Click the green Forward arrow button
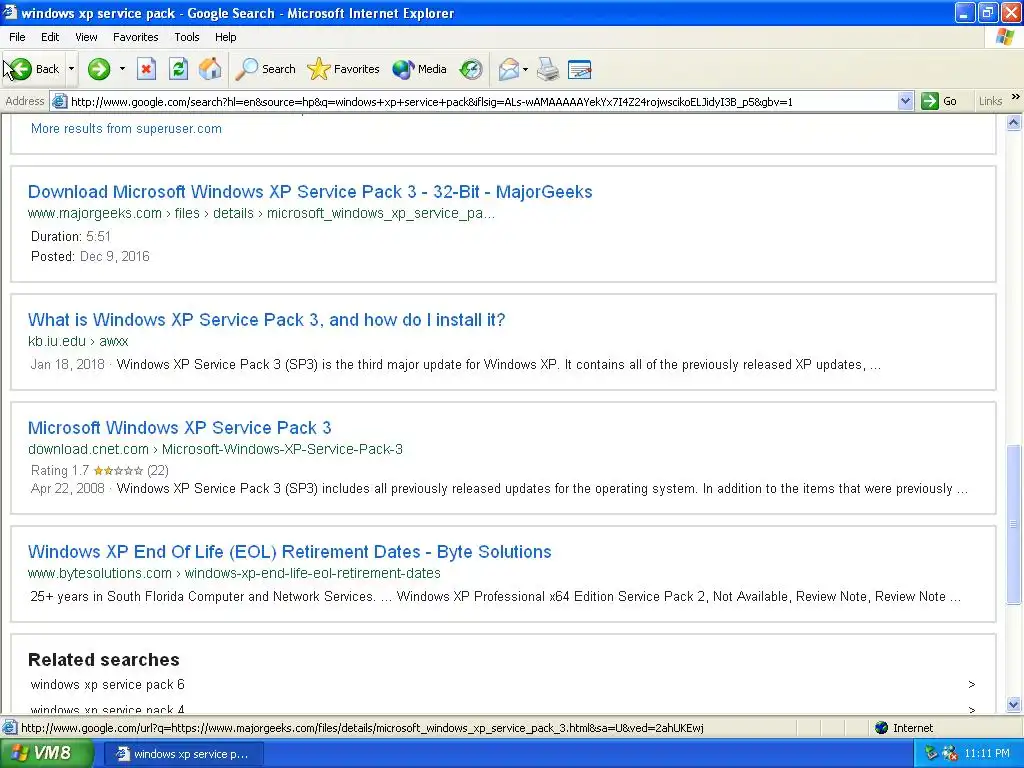 click(99, 69)
